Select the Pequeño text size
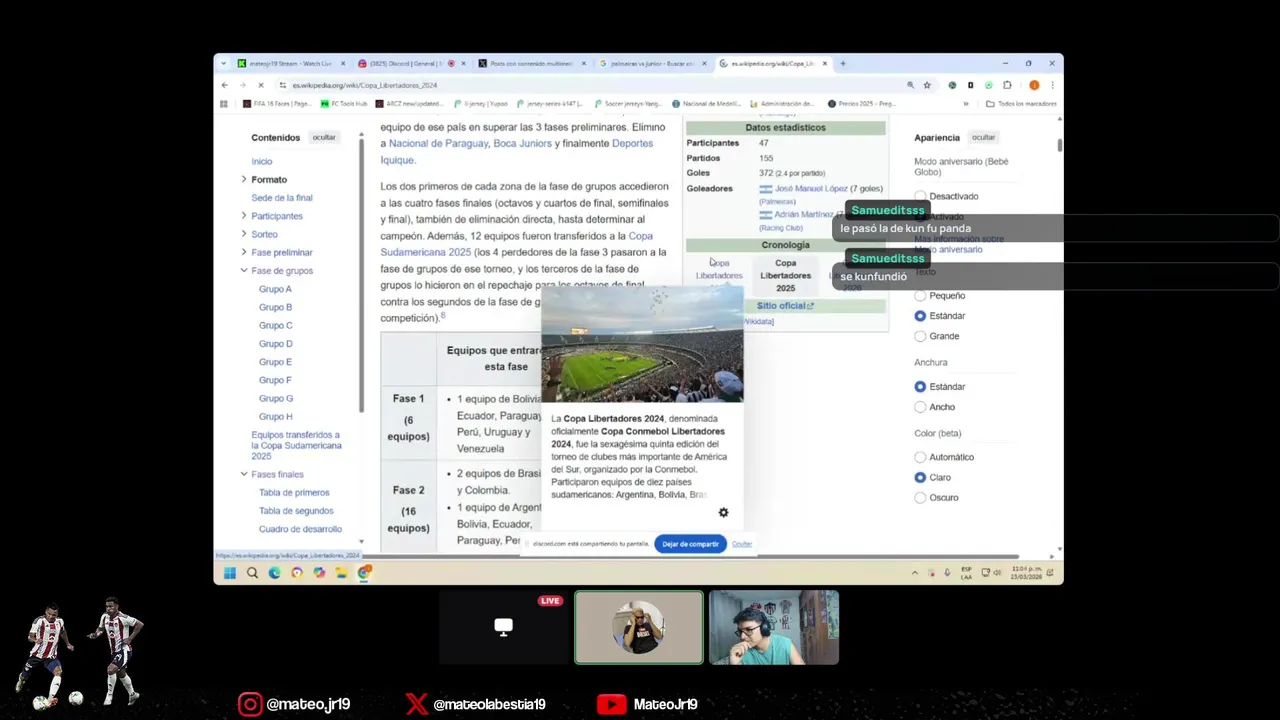This screenshot has height=720, width=1280. pos(920,296)
